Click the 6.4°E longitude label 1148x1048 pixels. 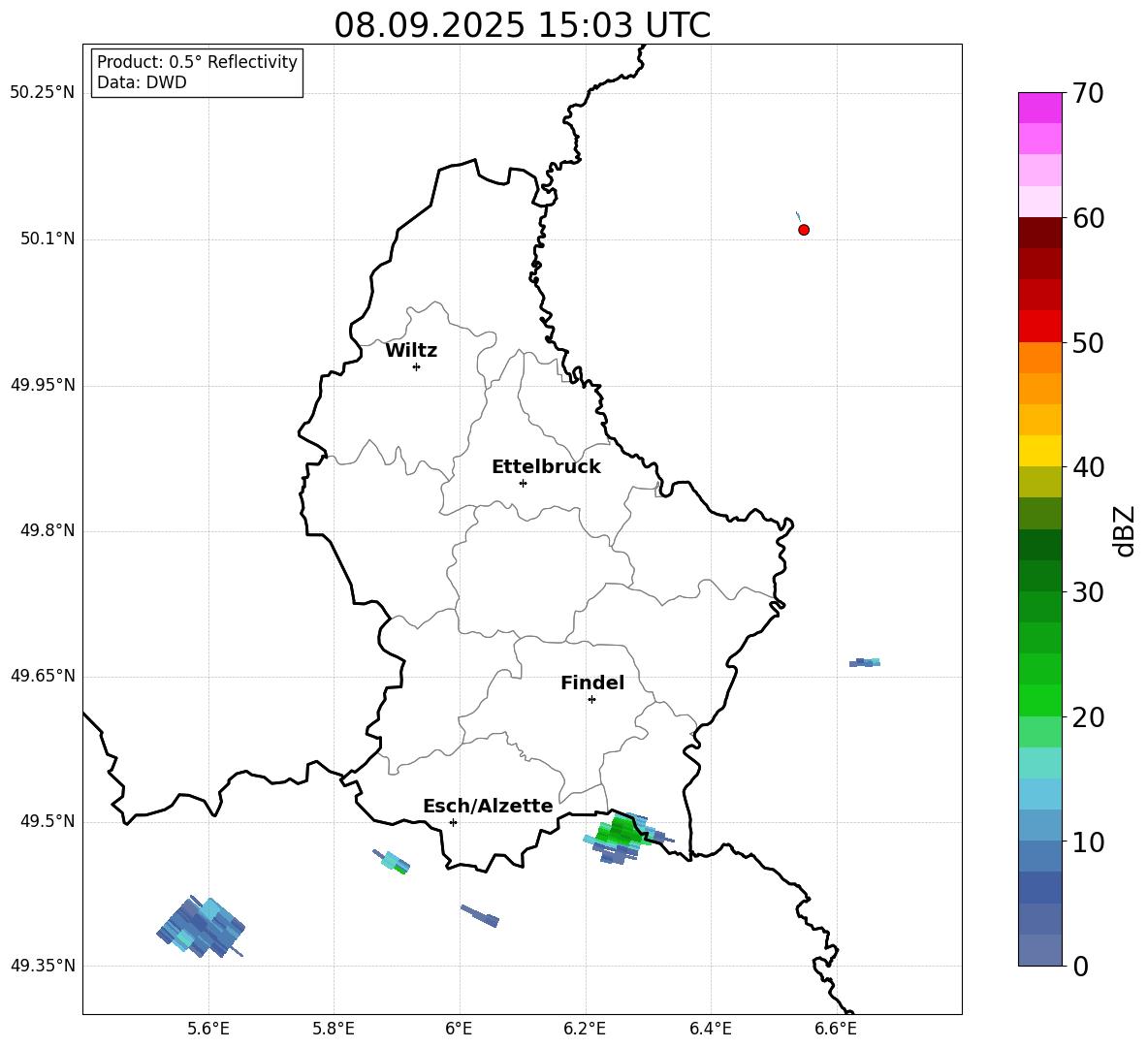click(x=710, y=1029)
